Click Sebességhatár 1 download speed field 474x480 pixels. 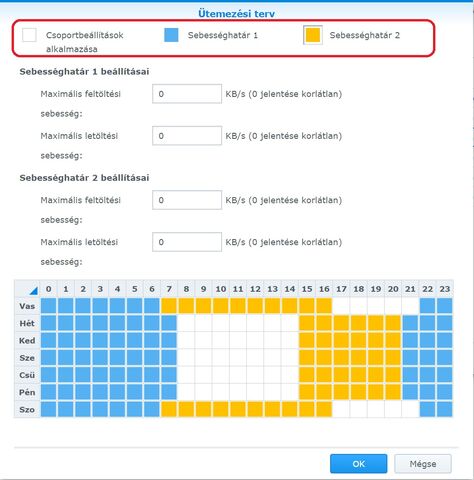point(187,136)
